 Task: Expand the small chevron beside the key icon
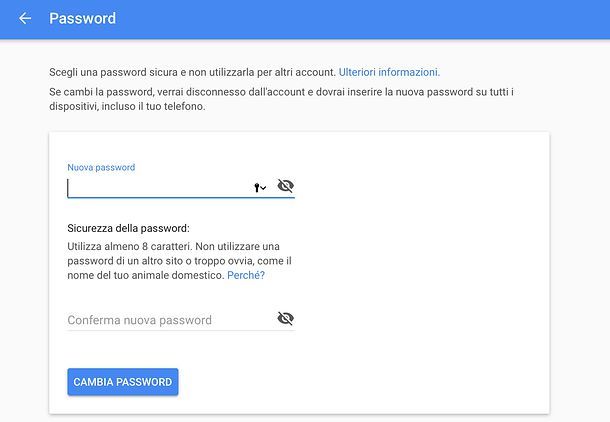click(263, 188)
